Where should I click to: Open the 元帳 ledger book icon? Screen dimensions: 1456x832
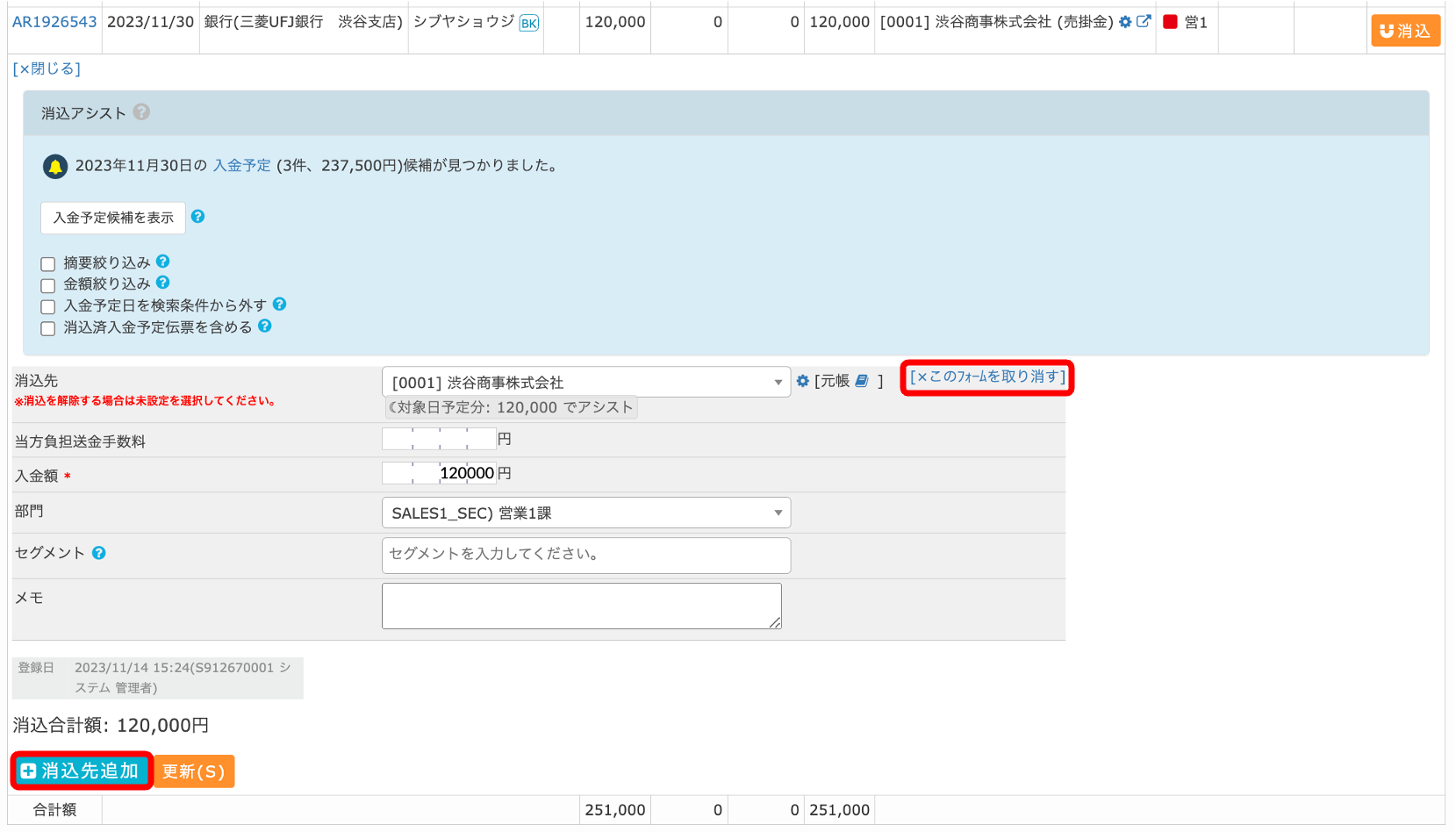point(862,381)
